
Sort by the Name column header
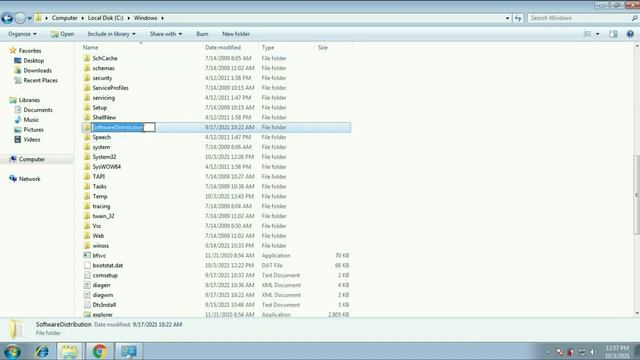click(x=90, y=47)
